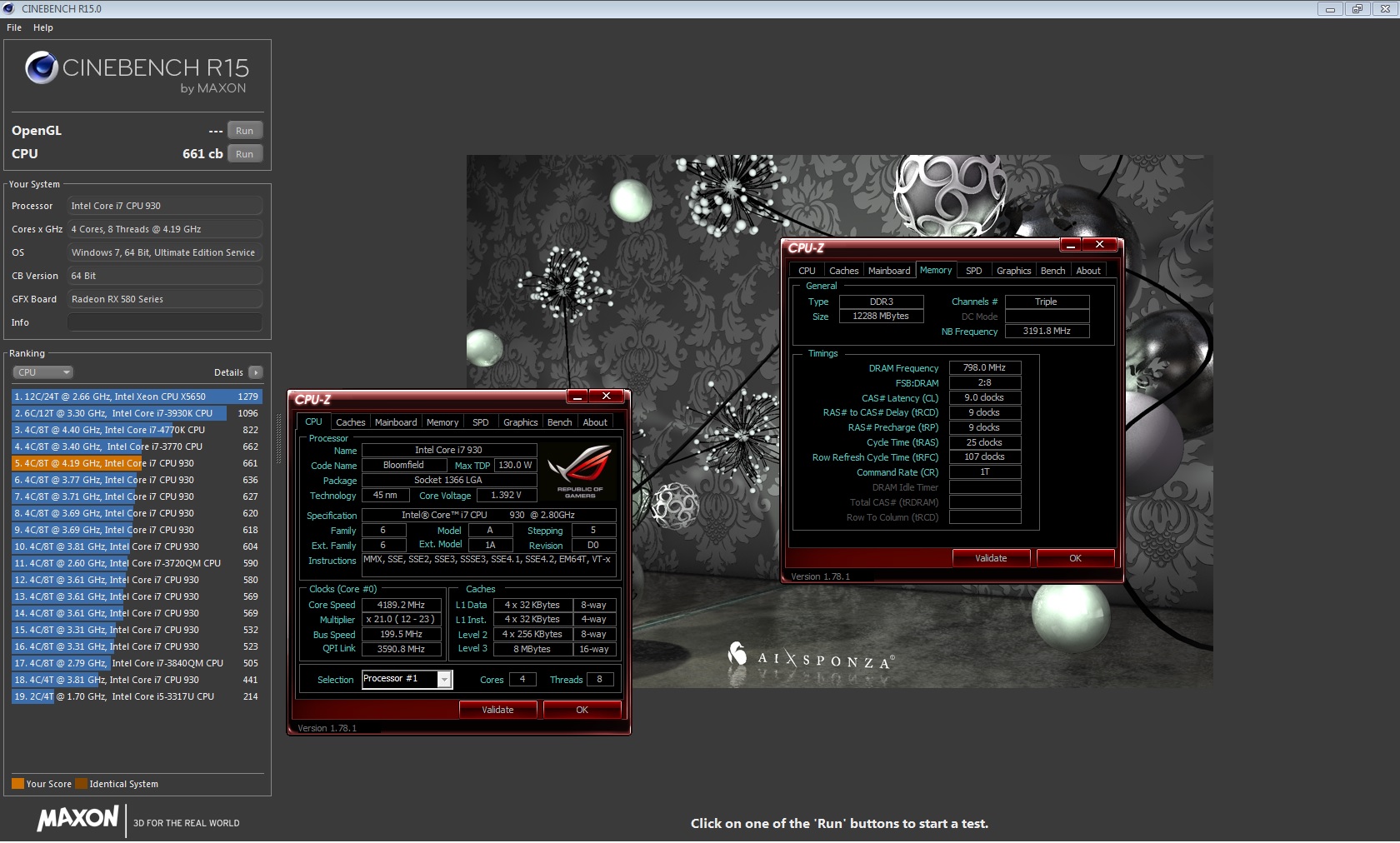Switch to CPU tab in right CPU-Z window
Viewport: 1400px width, 843px height.
coord(807,271)
